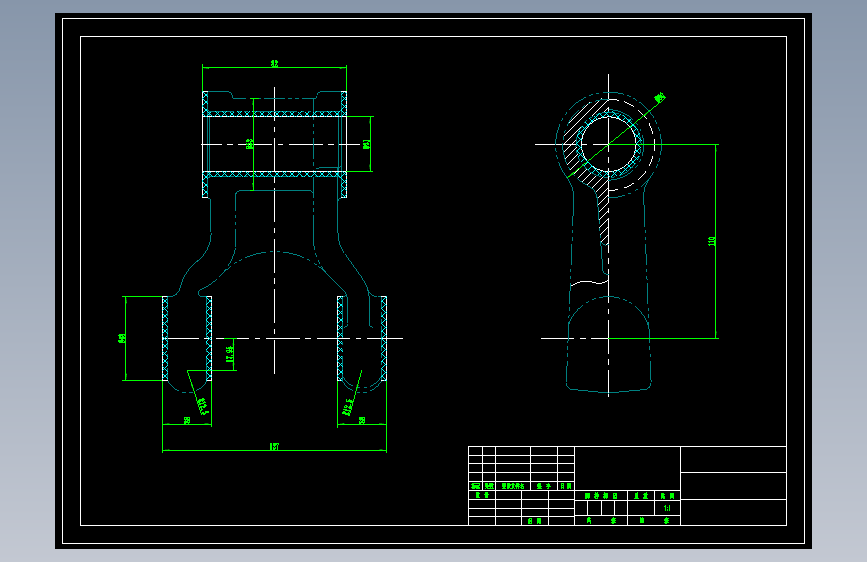This screenshot has height=562, width=867.
Task: Pick the 157 overall width dimension text
Action: tap(274, 446)
